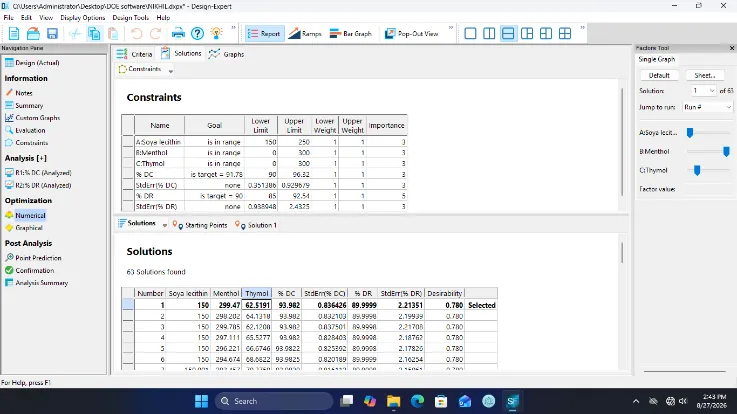Open the Solution 1 view
This screenshot has width=737, height=414.
(x=256, y=225)
